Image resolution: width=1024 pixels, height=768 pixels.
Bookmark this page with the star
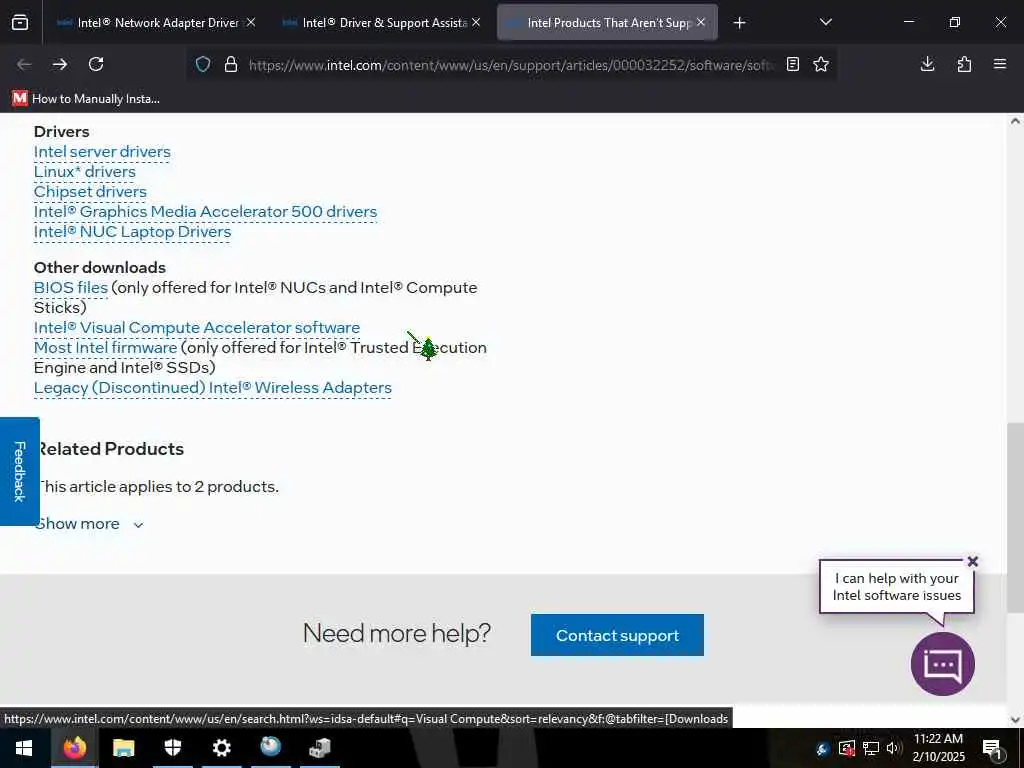[x=821, y=64]
